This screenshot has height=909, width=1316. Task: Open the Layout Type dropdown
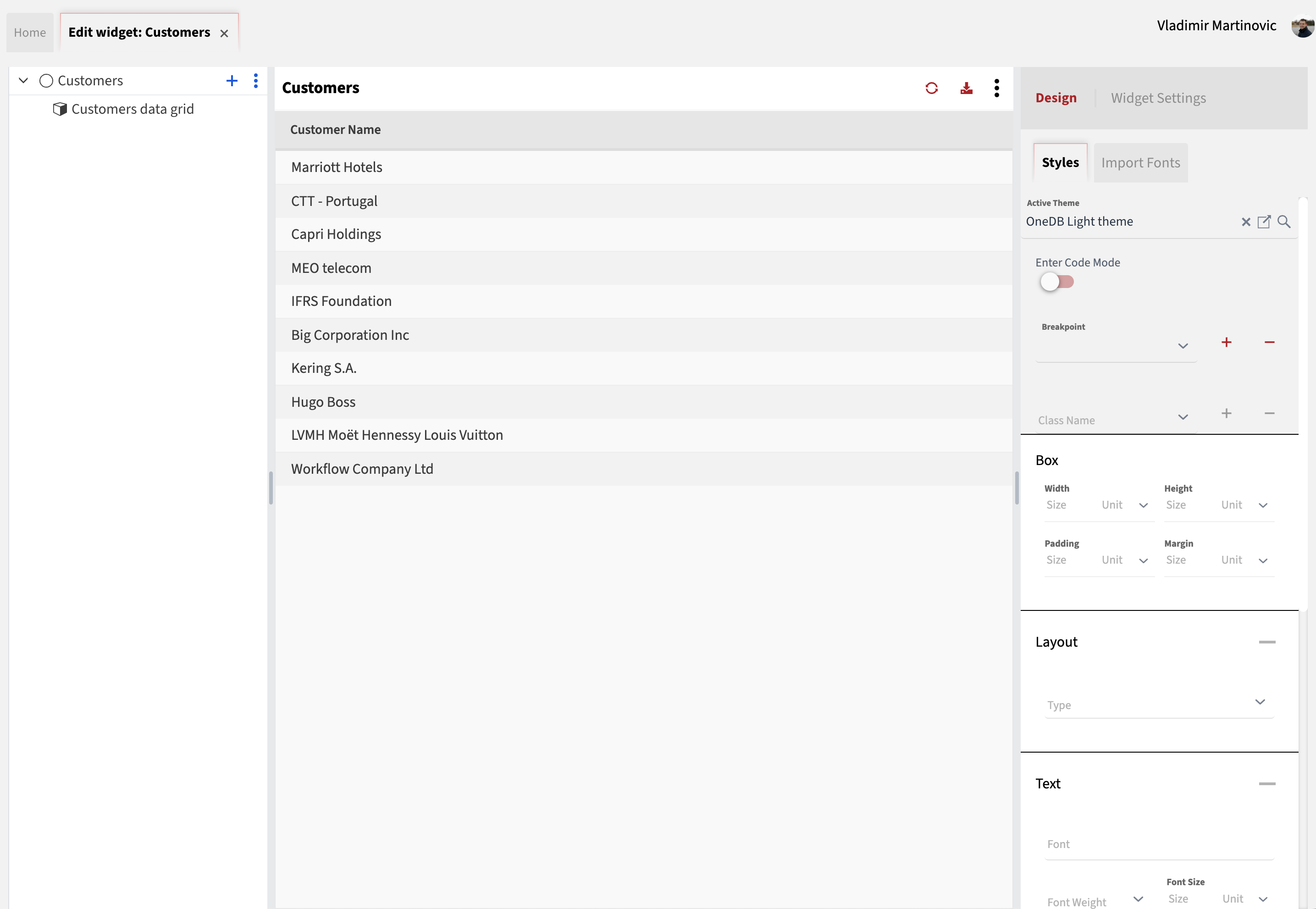(x=1158, y=704)
